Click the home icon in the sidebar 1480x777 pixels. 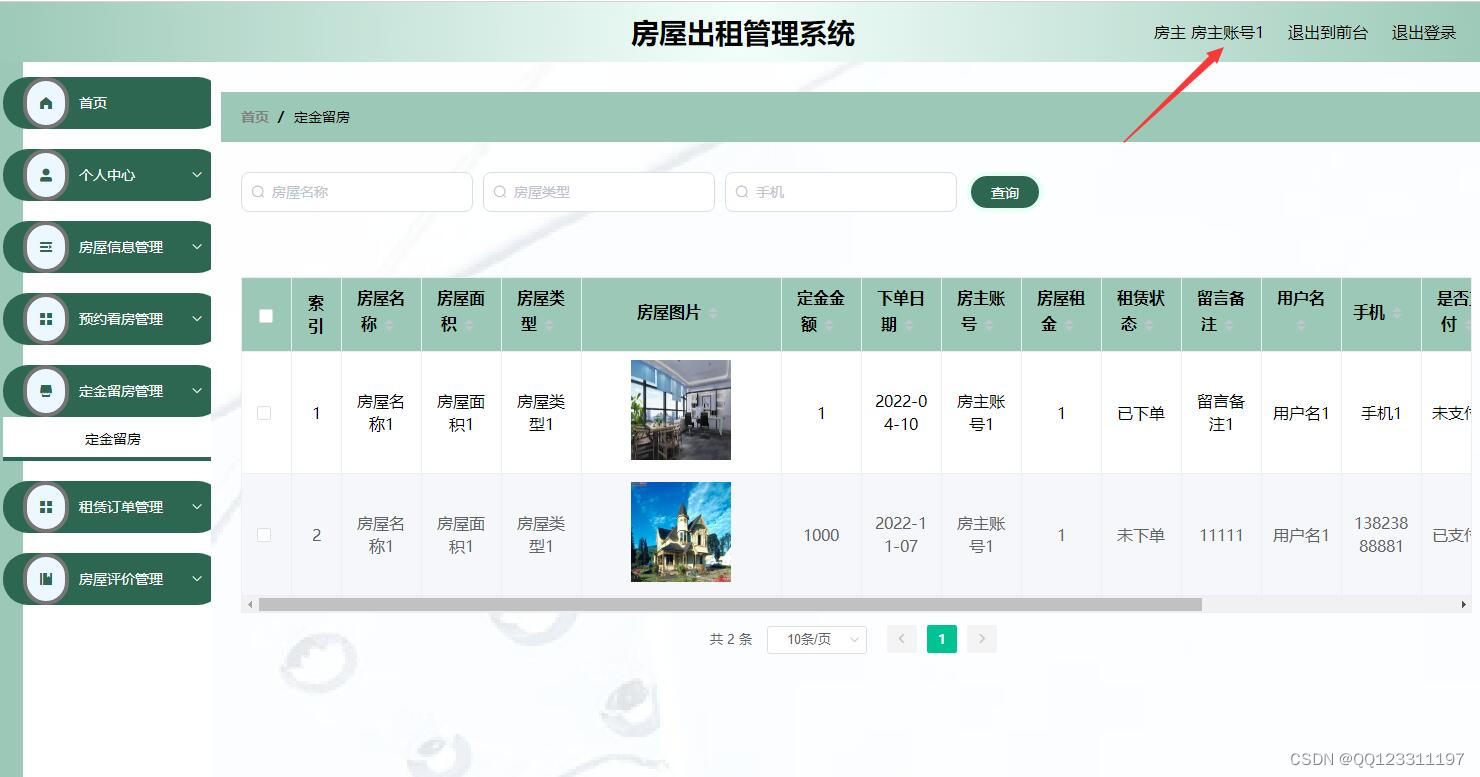click(x=46, y=103)
